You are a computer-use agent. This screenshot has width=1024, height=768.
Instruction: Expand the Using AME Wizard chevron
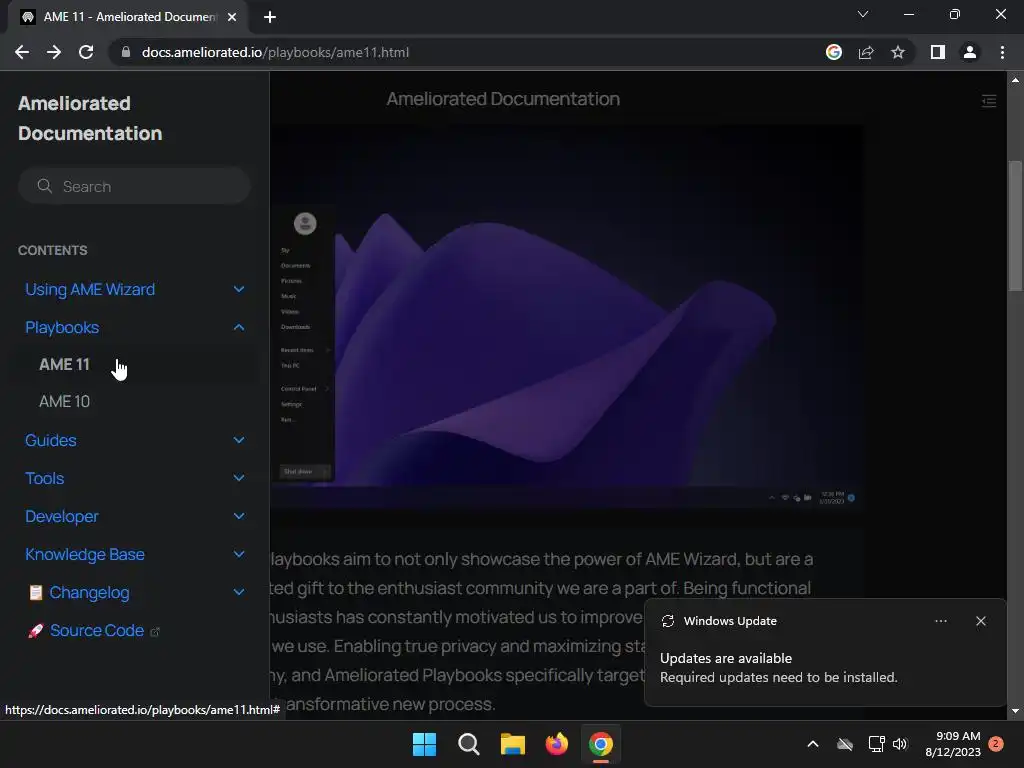click(x=239, y=289)
